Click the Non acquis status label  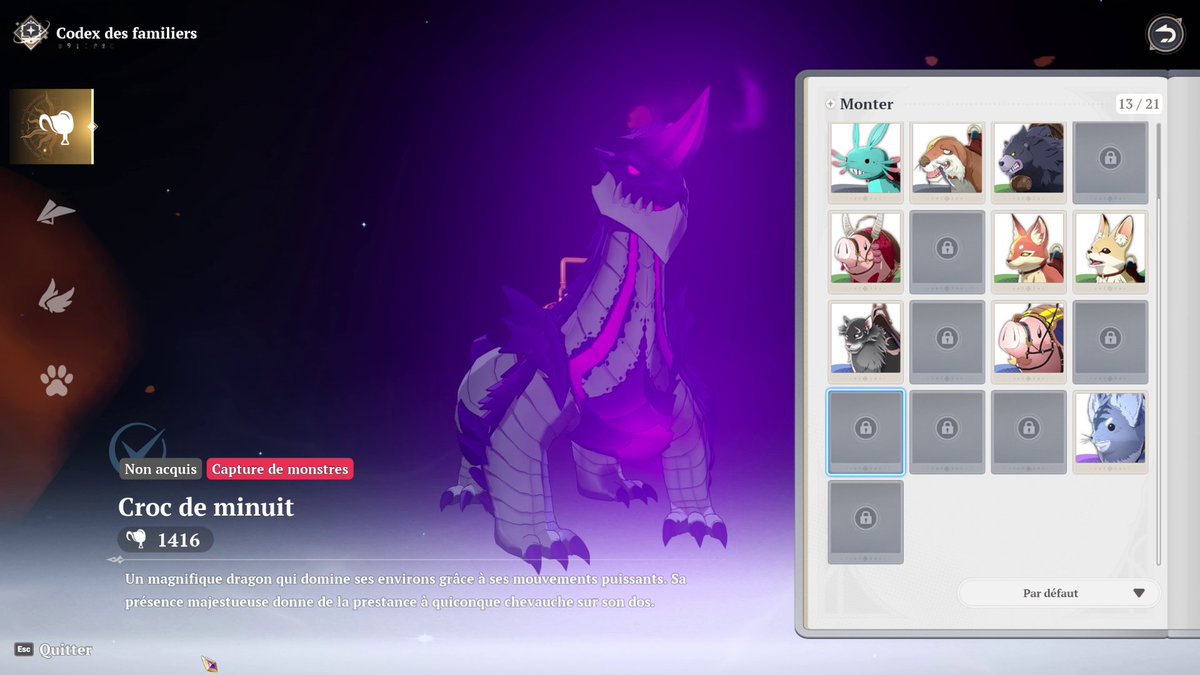click(160, 469)
